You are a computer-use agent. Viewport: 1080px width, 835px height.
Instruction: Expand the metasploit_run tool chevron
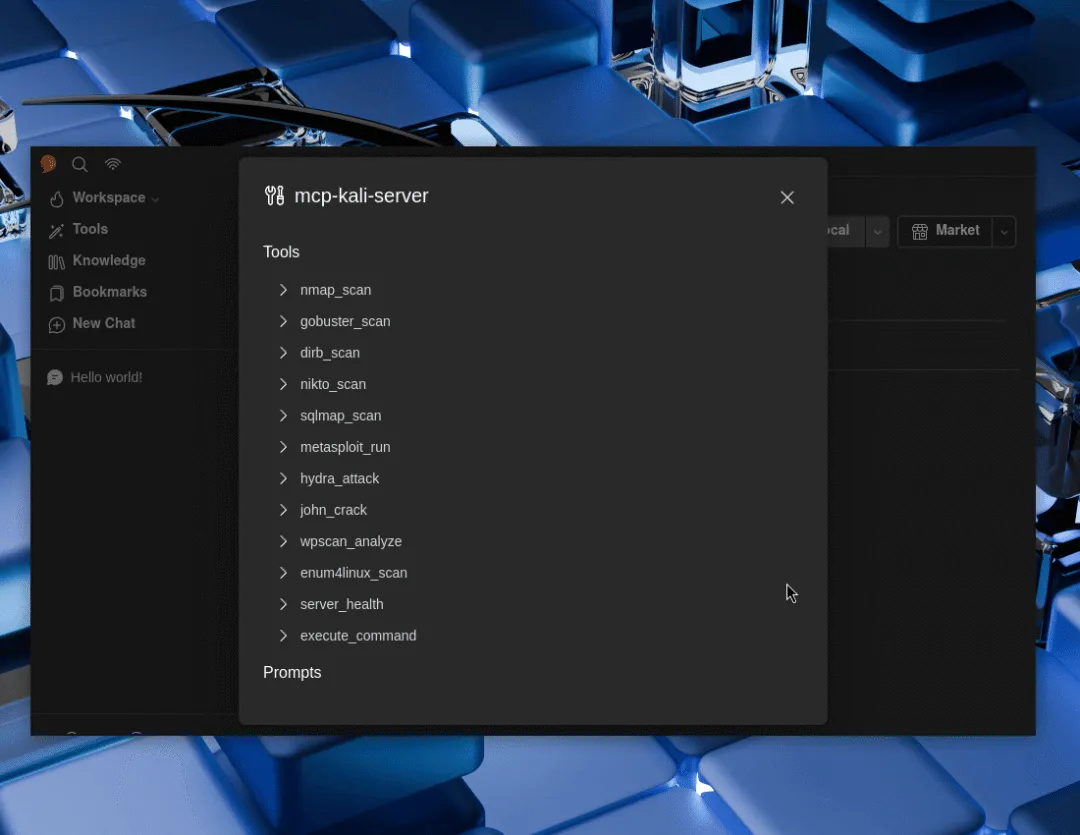click(x=283, y=447)
